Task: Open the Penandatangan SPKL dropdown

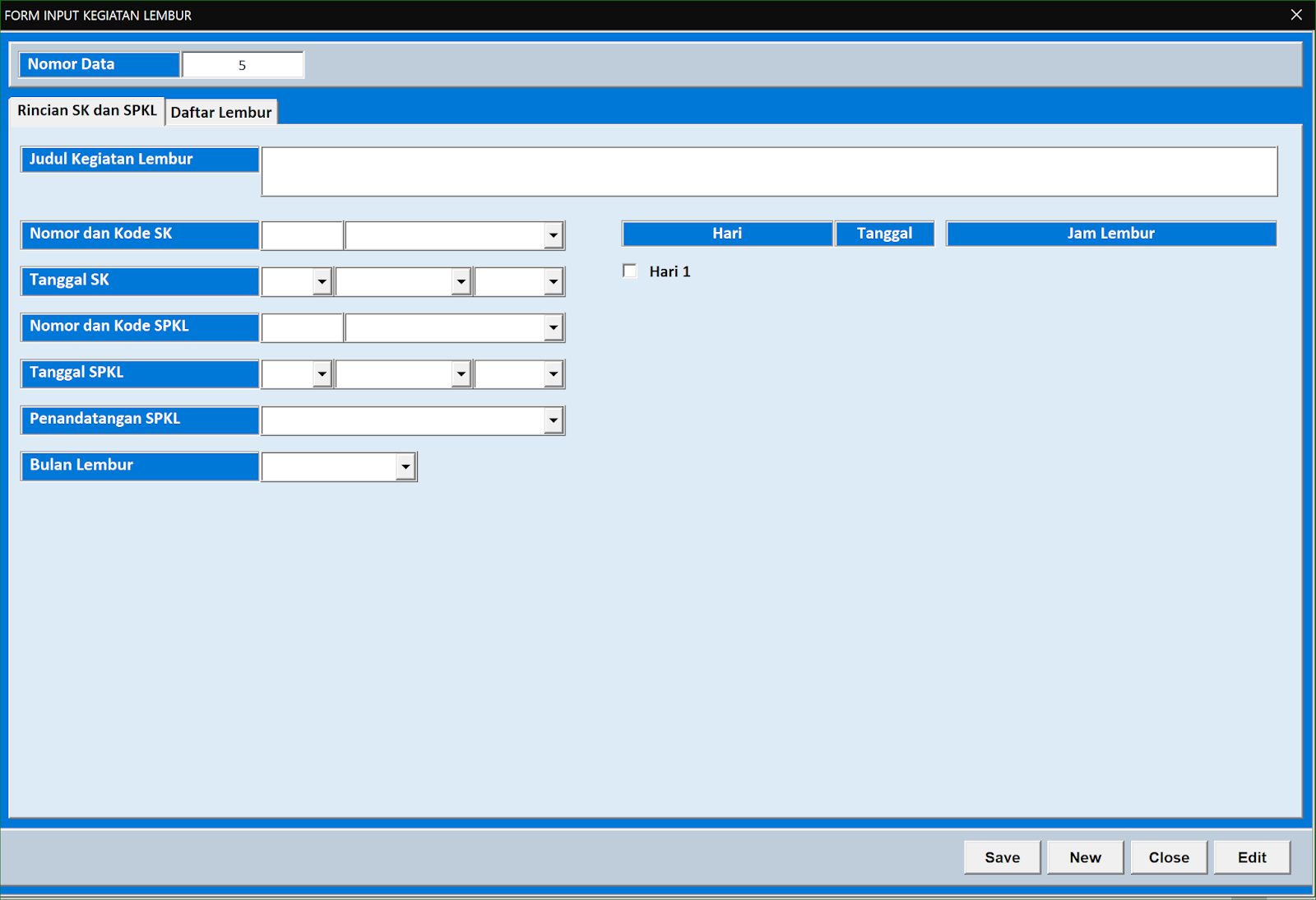Action: pyautogui.click(x=554, y=420)
